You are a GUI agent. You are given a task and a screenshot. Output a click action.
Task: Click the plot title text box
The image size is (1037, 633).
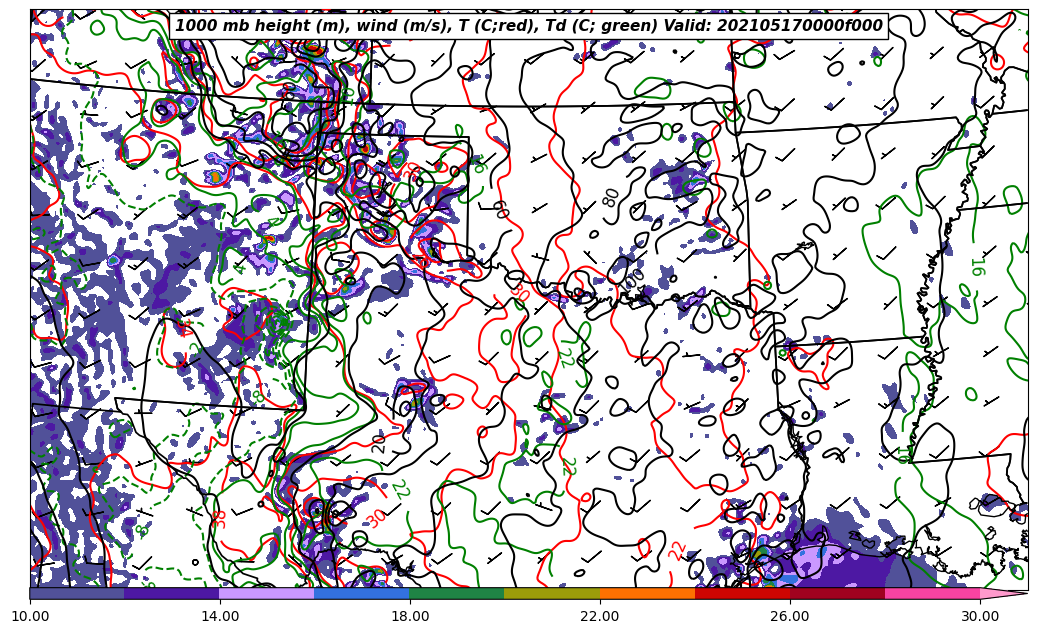click(528, 26)
